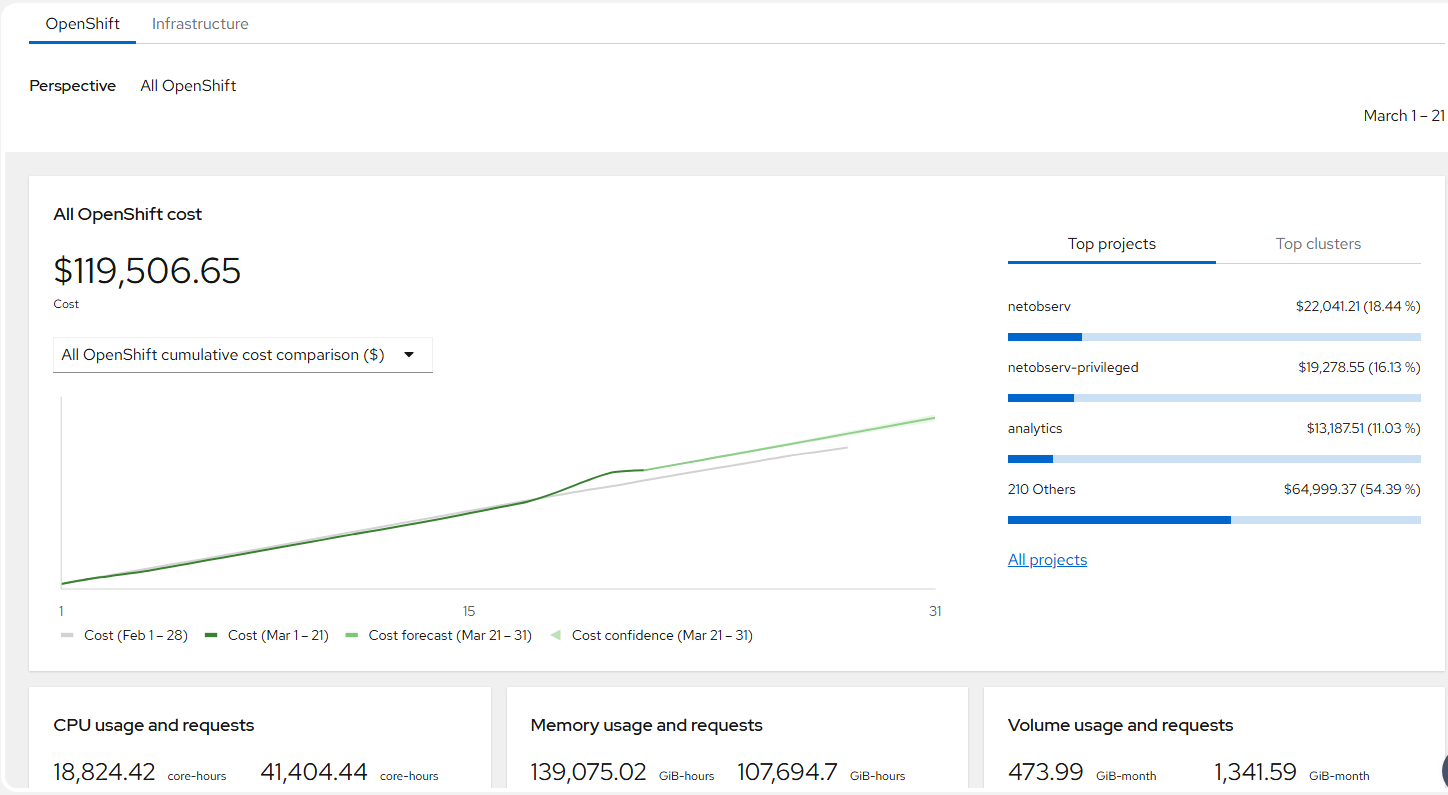1448x795 pixels.
Task: Click the All OpenShift cost heading
Action: point(128,214)
